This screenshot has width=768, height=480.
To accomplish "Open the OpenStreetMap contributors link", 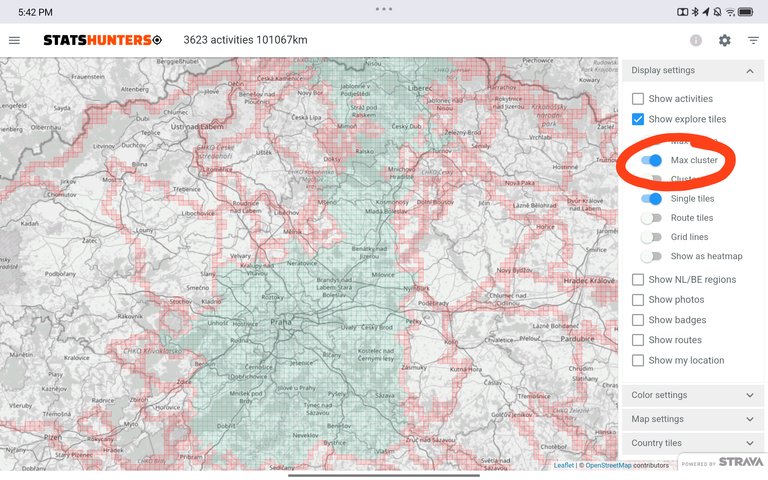I will point(608,465).
